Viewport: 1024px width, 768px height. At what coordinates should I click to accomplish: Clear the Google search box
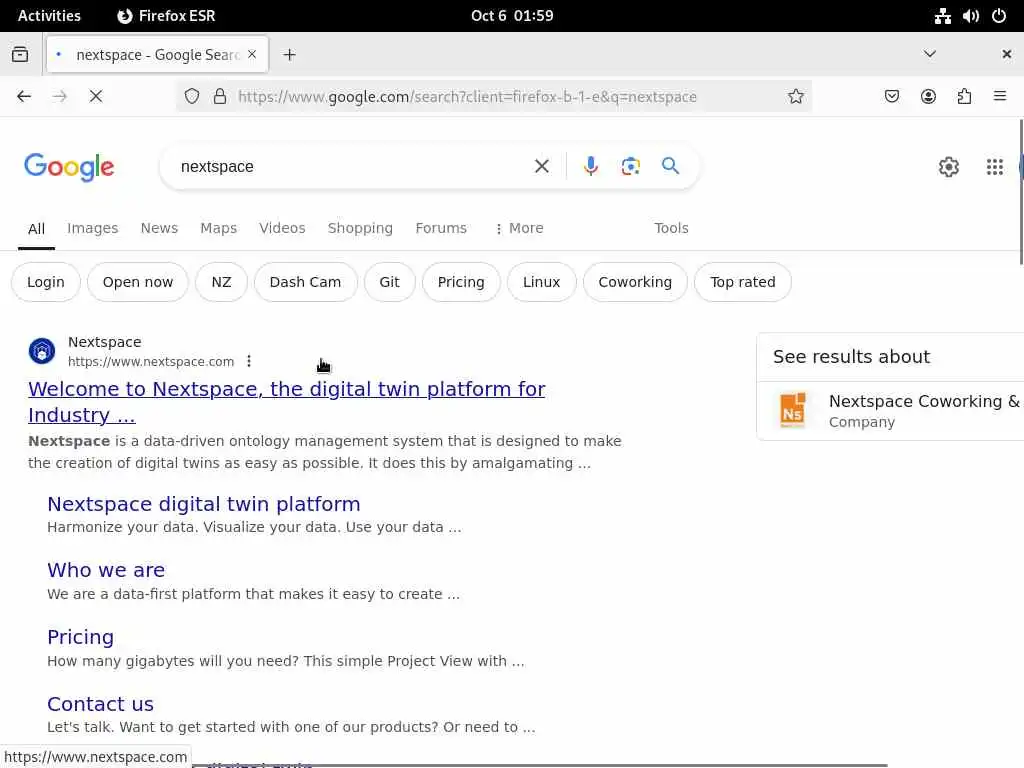541,167
